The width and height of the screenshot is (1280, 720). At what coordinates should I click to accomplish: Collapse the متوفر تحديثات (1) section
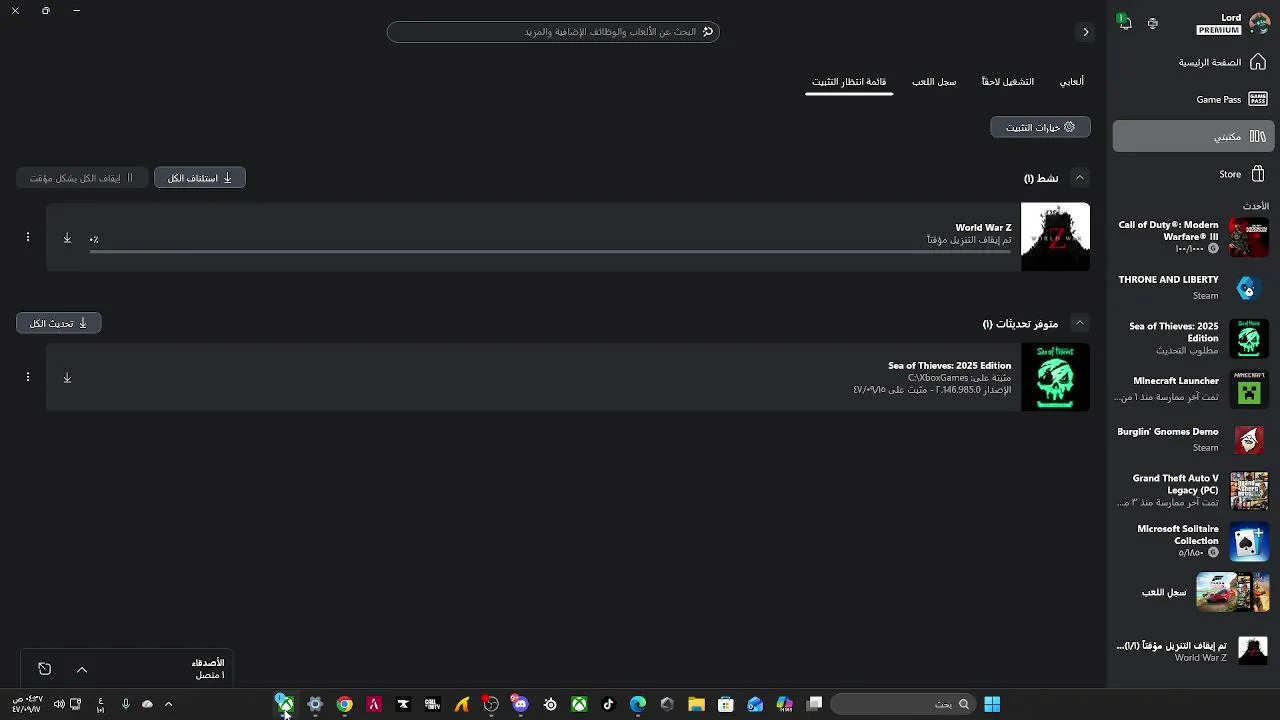[1079, 323]
